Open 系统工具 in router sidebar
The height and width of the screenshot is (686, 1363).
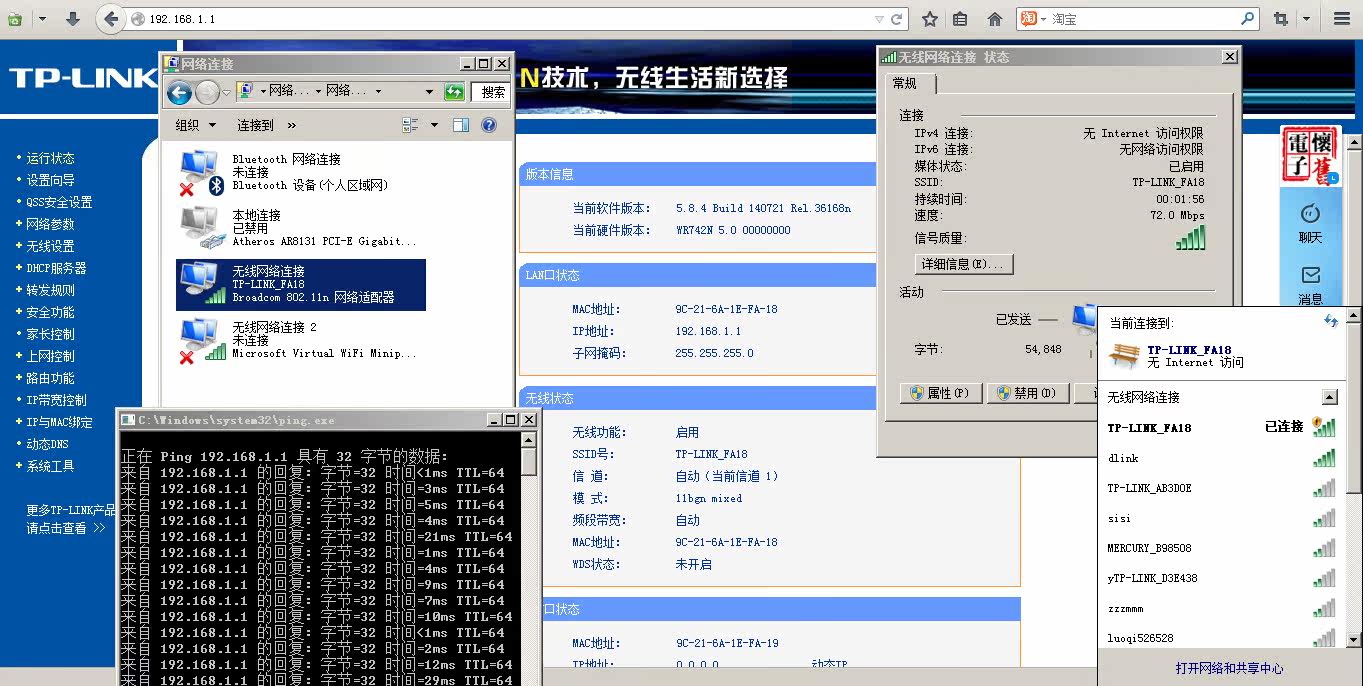coord(50,466)
